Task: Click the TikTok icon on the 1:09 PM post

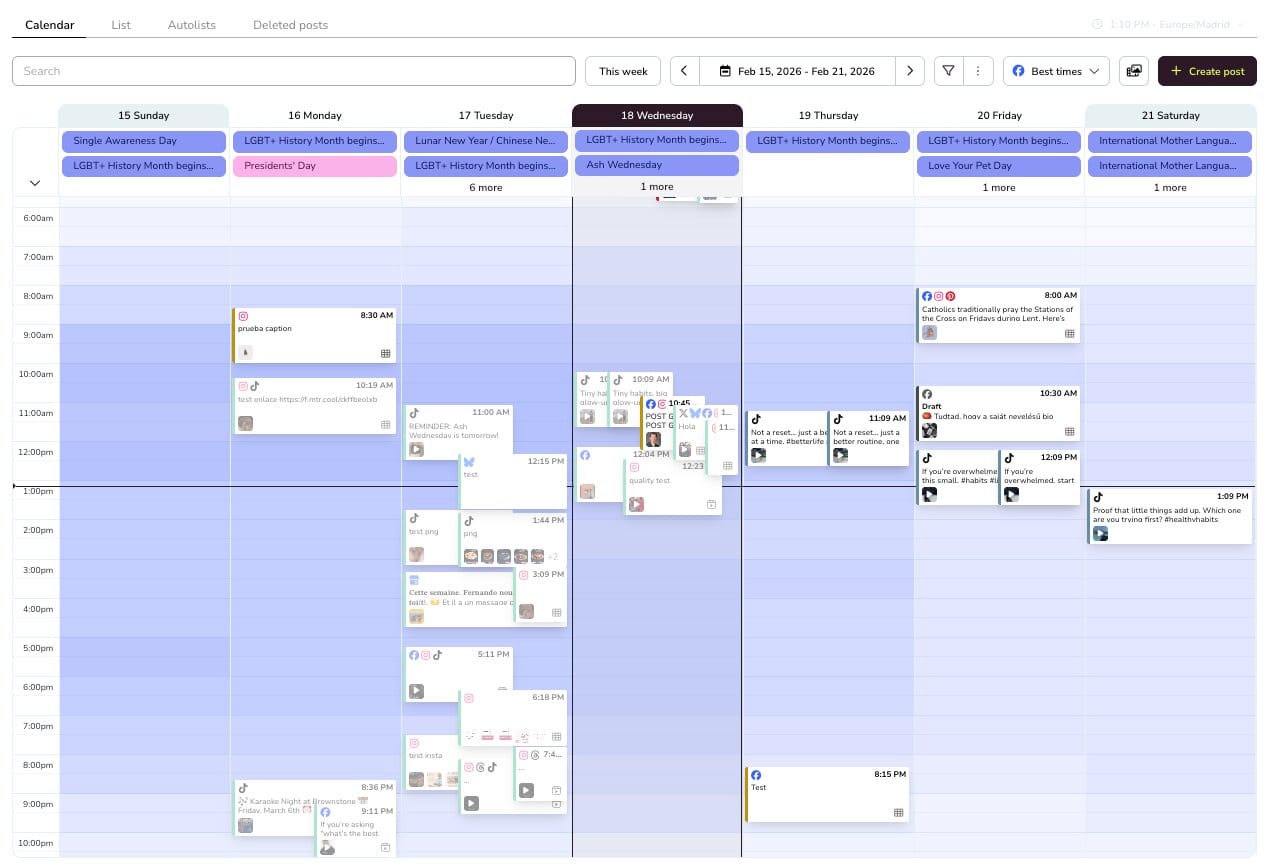Action: pyautogui.click(x=1098, y=496)
